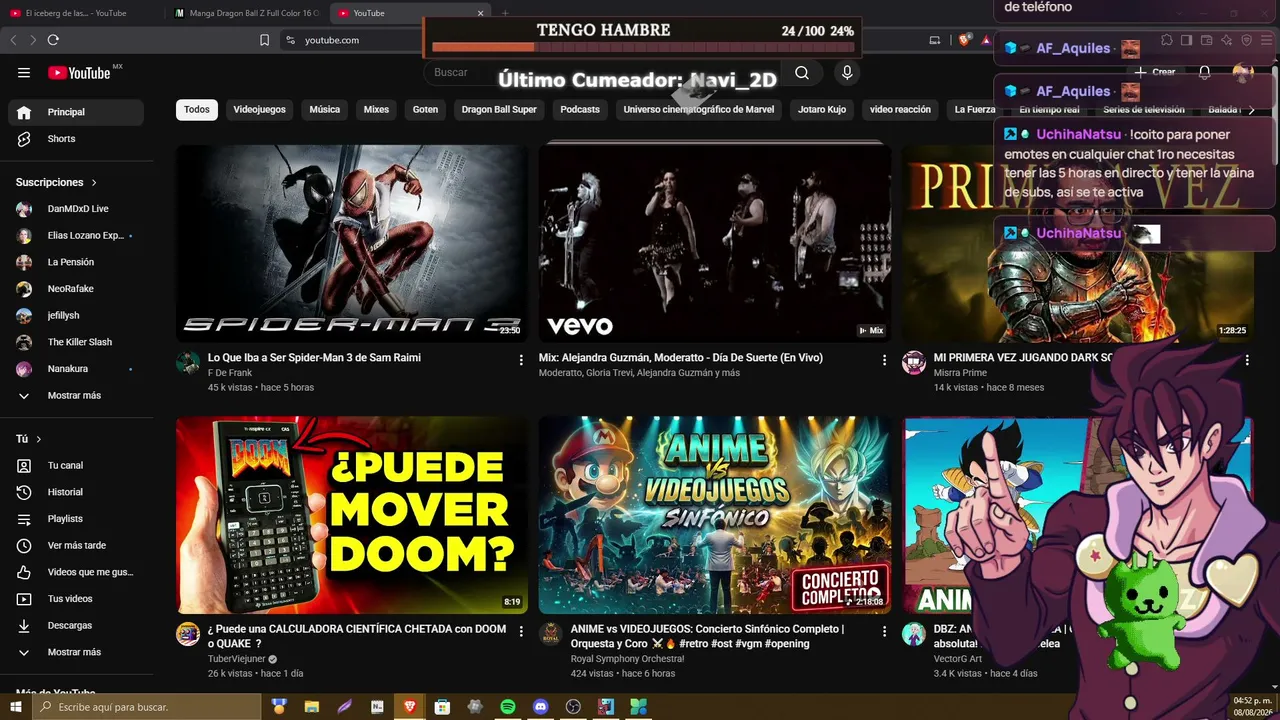Open YouTube notifications bell
Image resolution: width=1280 pixels, height=720 pixels.
pyautogui.click(x=1205, y=72)
